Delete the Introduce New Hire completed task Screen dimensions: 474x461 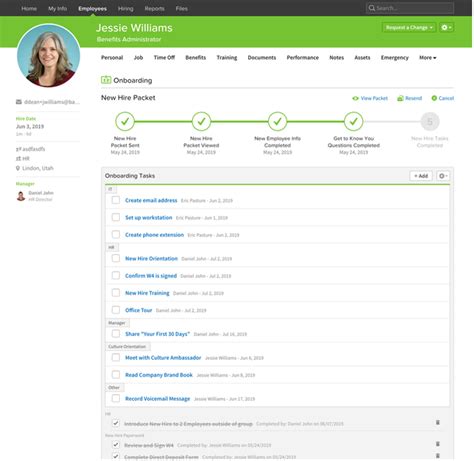point(438,423)
